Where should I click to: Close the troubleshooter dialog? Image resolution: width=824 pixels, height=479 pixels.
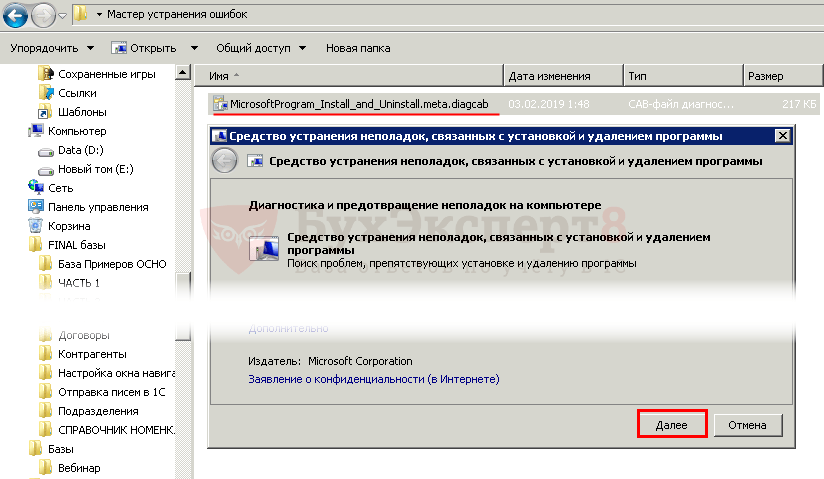[781, 136]
